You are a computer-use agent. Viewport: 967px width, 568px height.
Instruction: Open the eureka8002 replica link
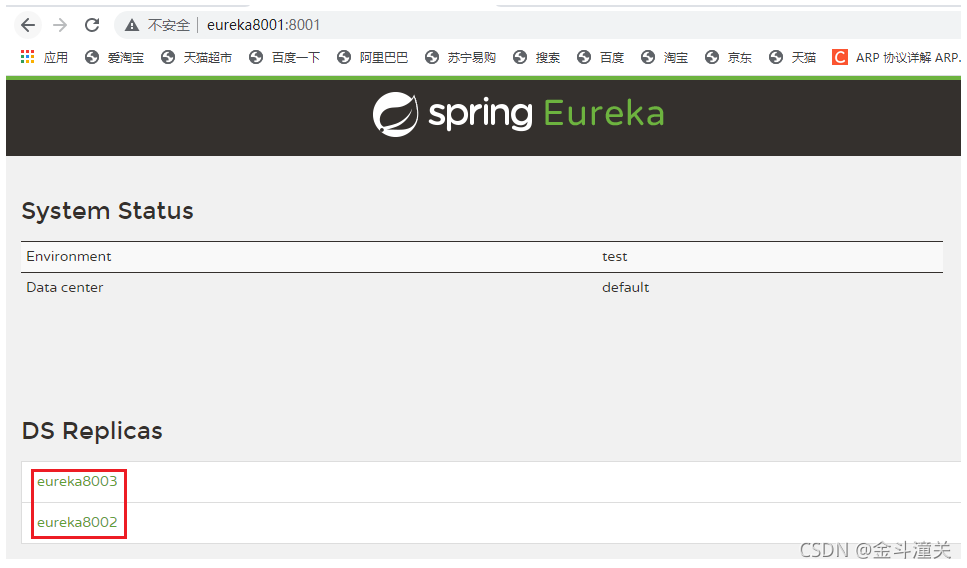(x=77, y=522)
